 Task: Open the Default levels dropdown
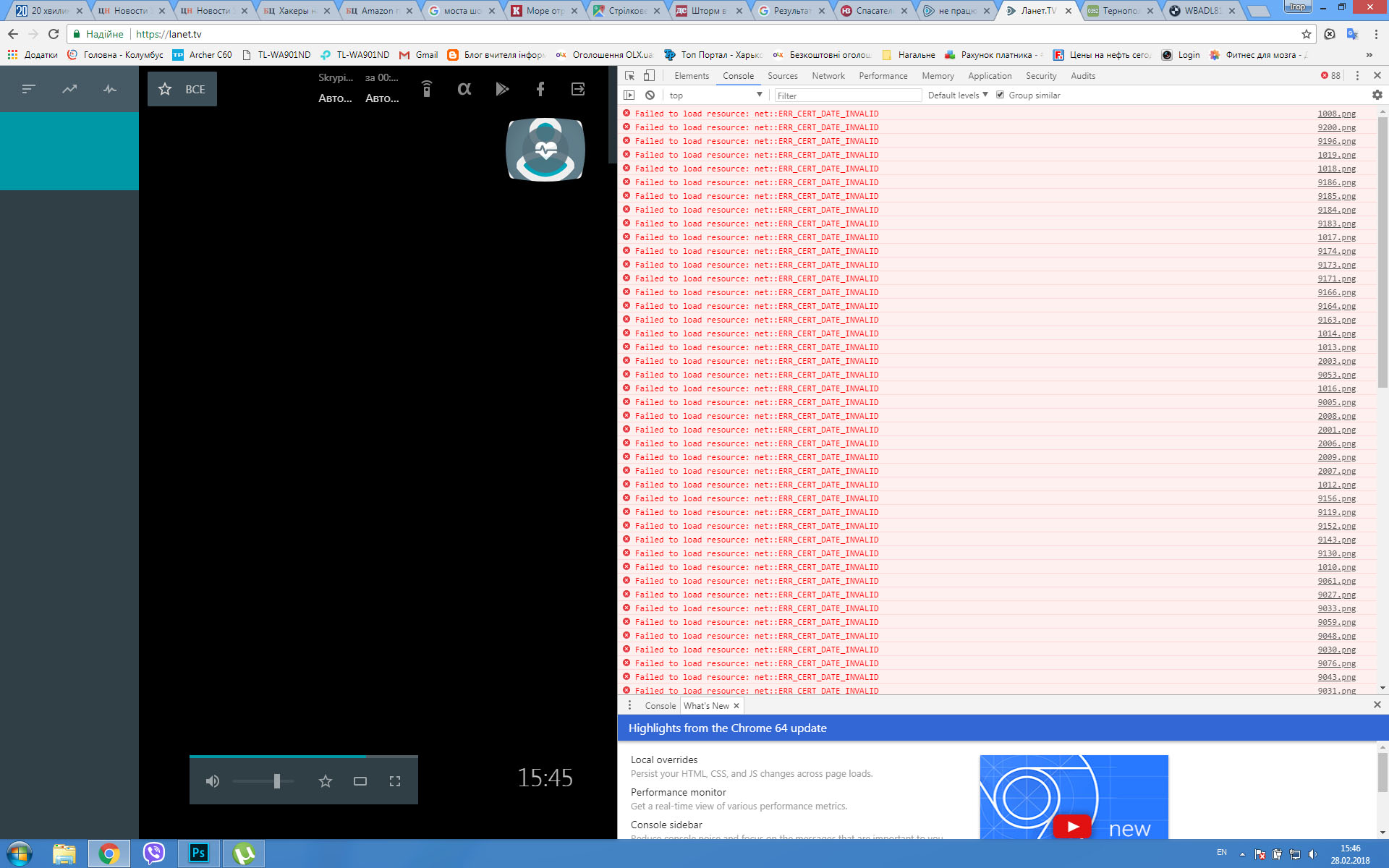(957, 95)
